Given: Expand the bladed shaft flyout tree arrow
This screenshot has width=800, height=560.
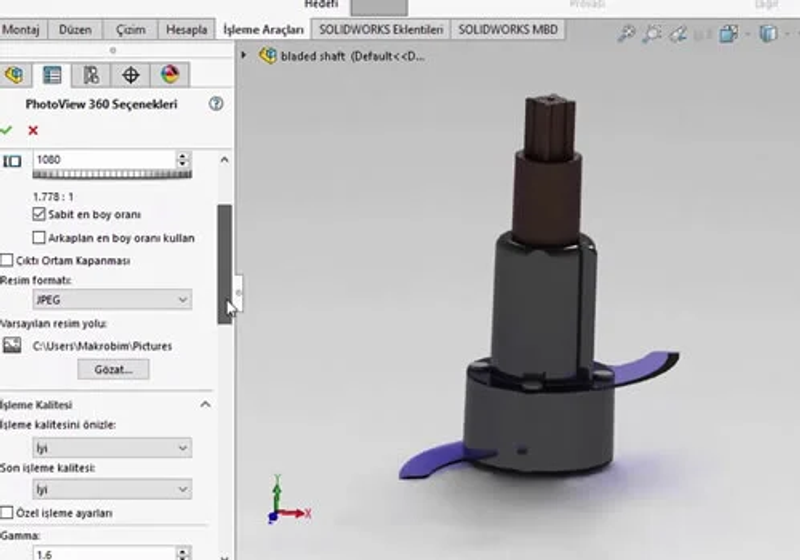Looking at the screenshot, I should tap(244, 55).
